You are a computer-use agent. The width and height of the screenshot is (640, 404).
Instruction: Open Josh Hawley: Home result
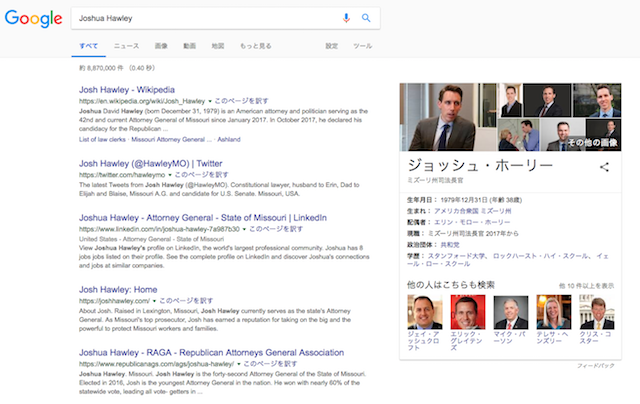pos(118,290)
